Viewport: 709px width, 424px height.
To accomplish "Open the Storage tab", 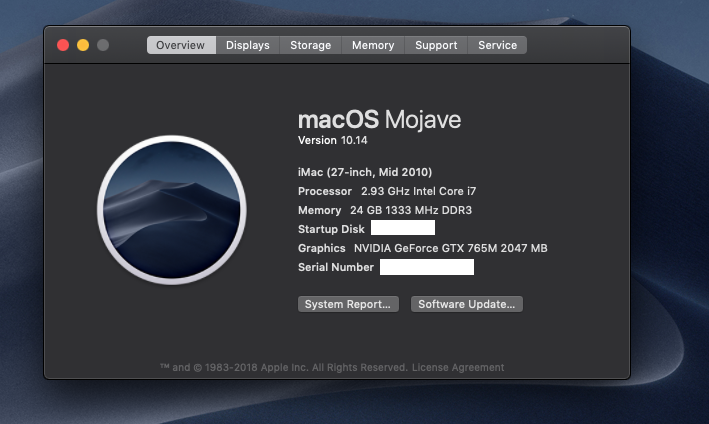I will point(310,45).
